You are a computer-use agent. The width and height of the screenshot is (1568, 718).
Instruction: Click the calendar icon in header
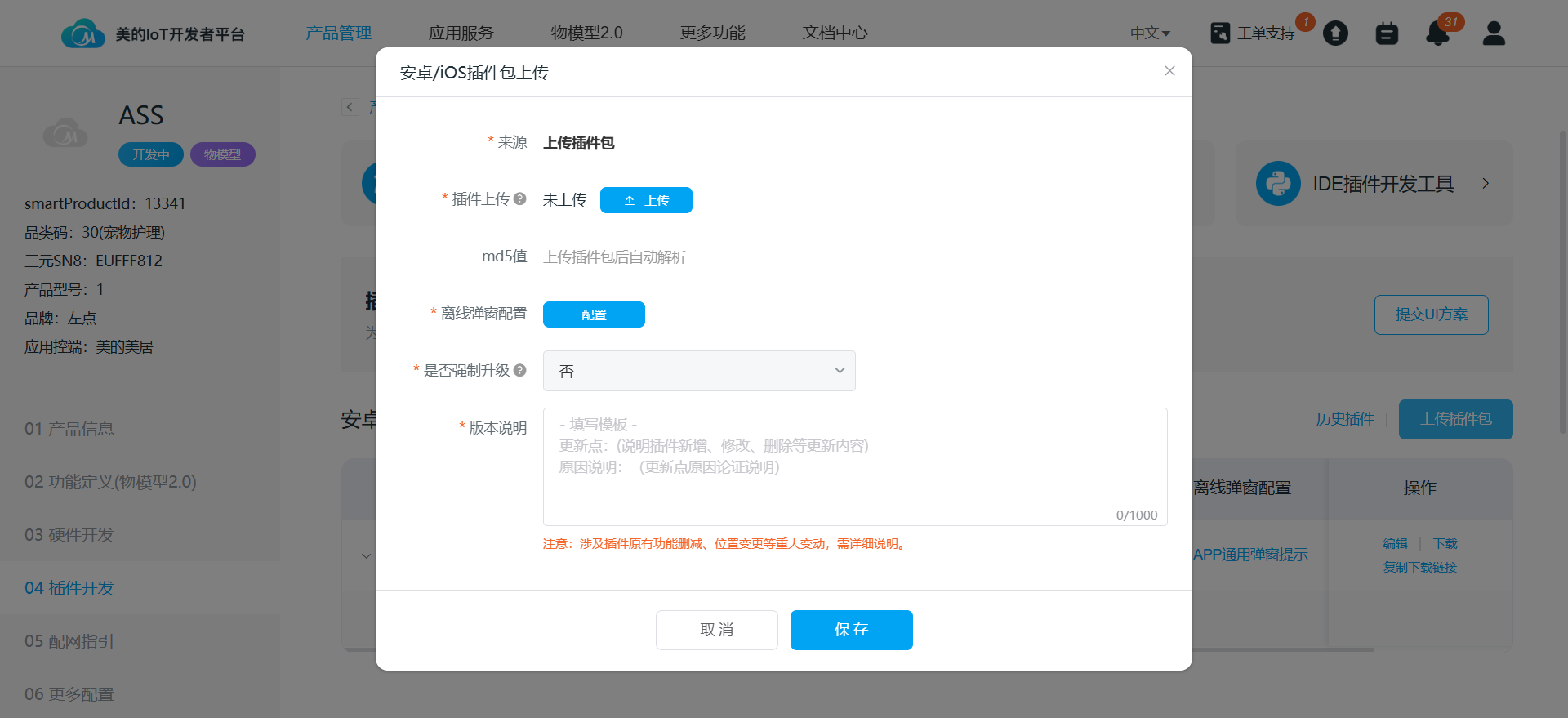pos(1387,33)
